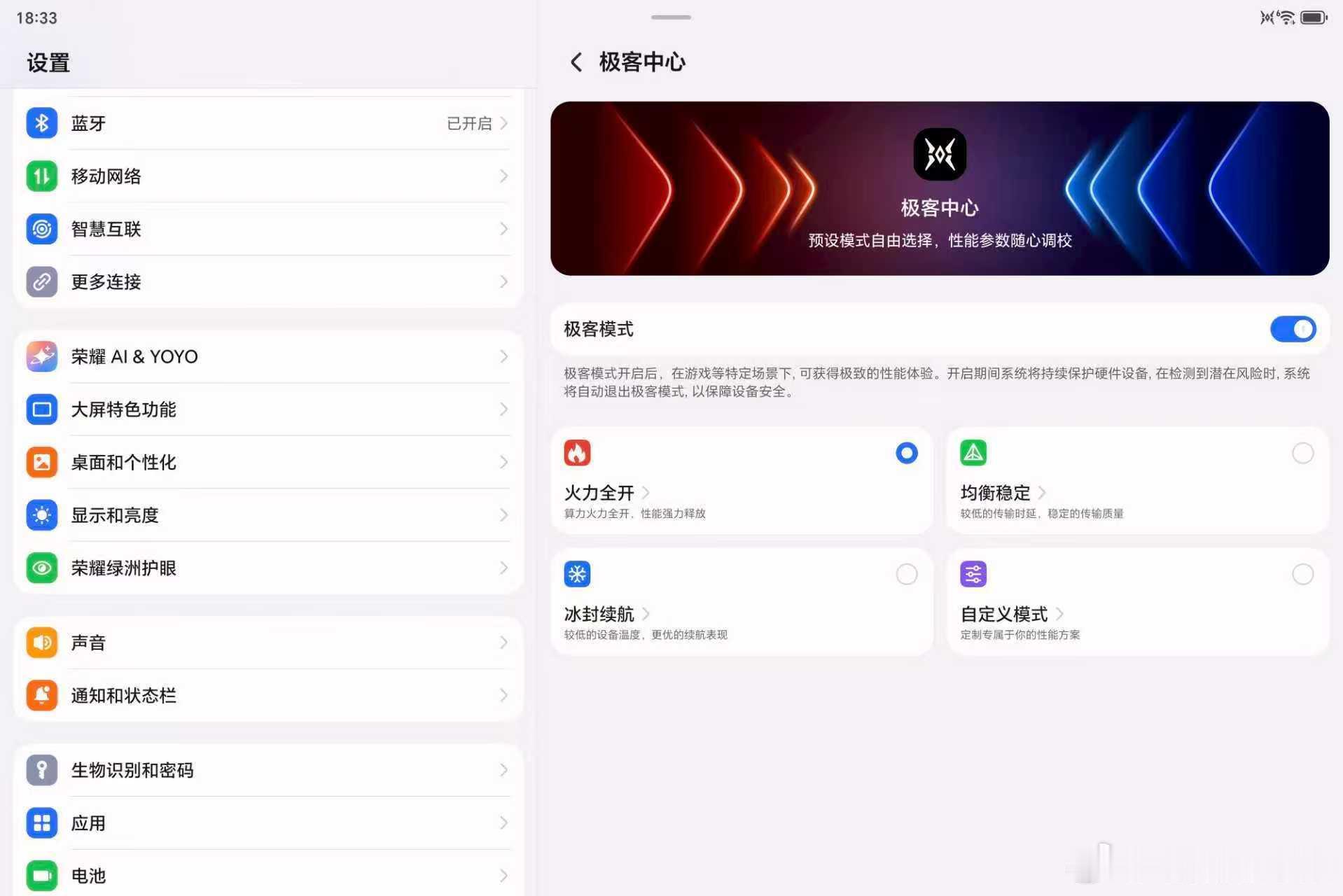The height and width of the screenshot is (896, 1343).
Task: Tap the chevron on the 智慧互联 row
Action: coord(503,229)
